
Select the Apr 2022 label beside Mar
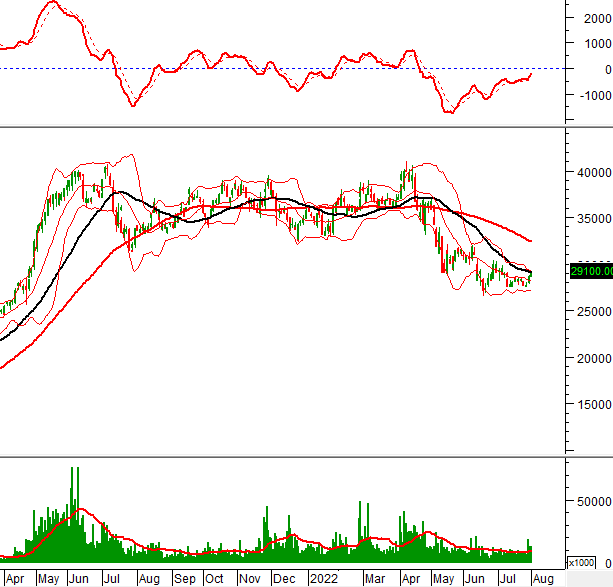411,579
